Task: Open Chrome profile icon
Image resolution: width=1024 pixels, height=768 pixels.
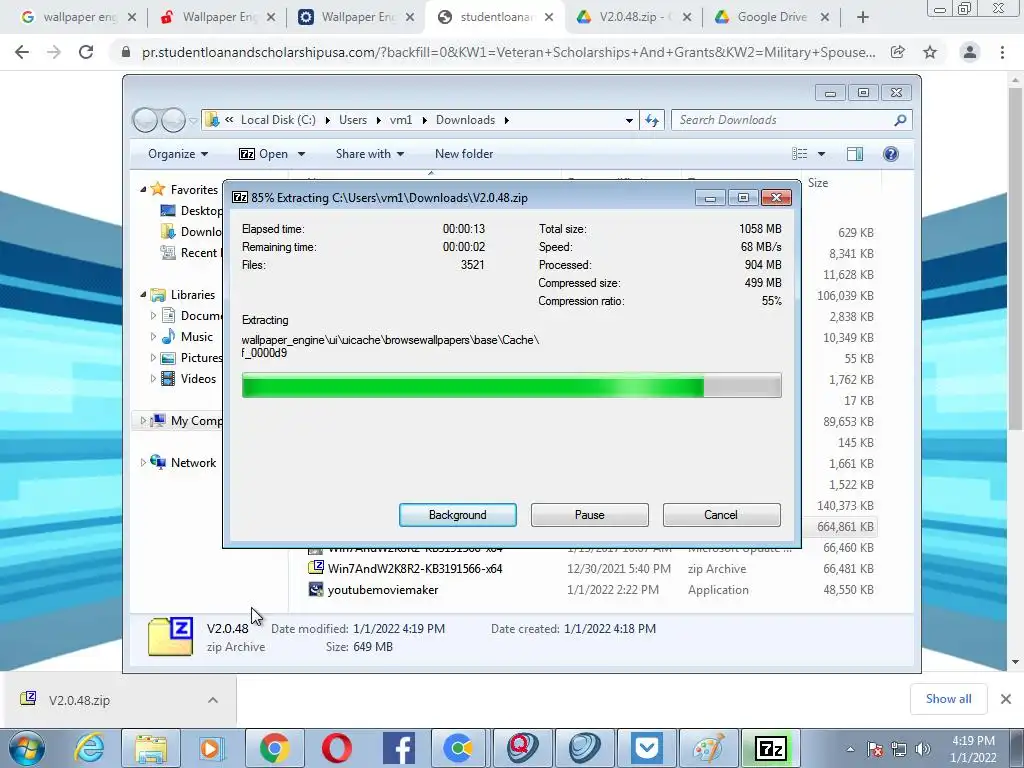Action: click(x=970, y=52)
